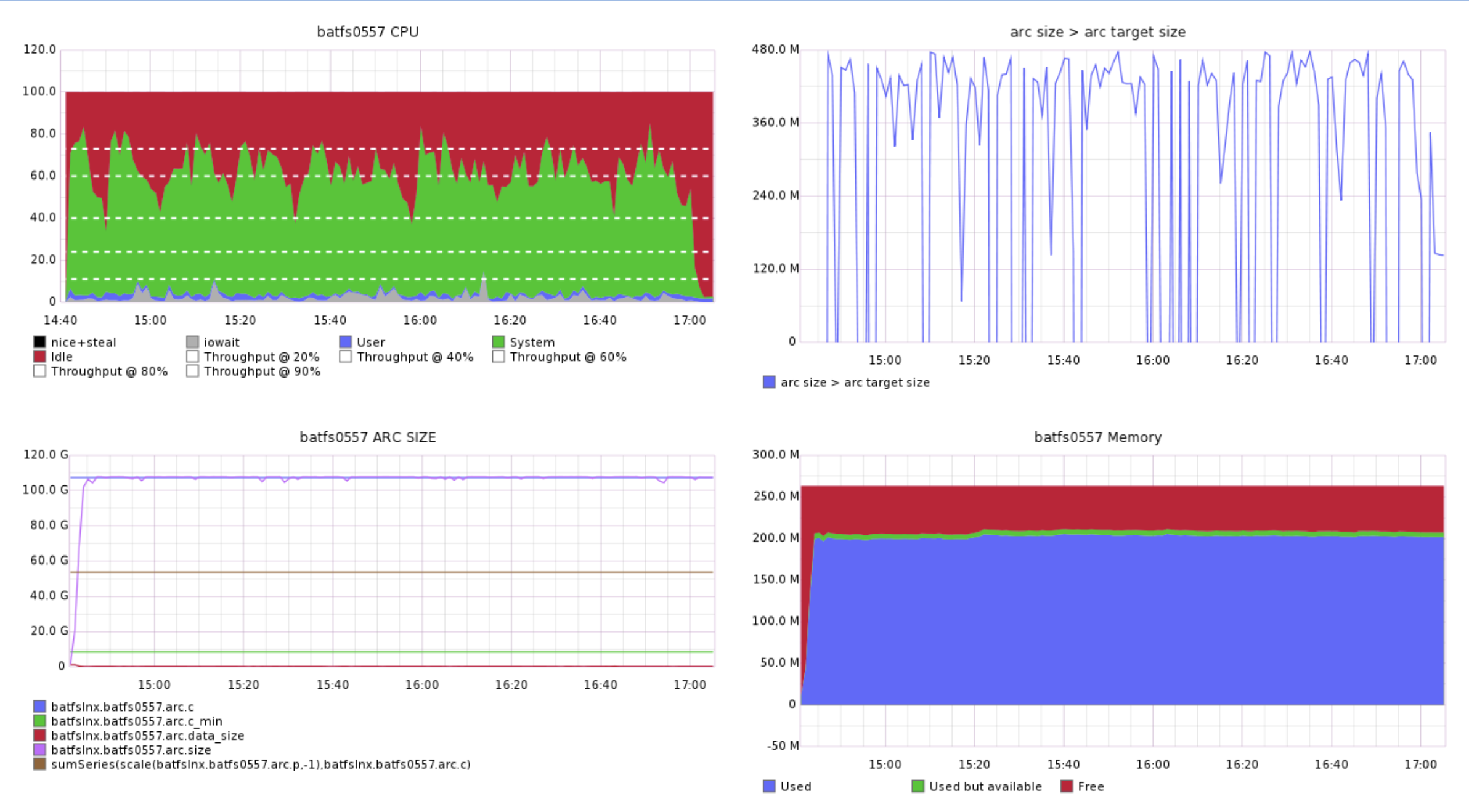Click the Idle legend color swatch

pyautogui.click(x=39, y=356)
